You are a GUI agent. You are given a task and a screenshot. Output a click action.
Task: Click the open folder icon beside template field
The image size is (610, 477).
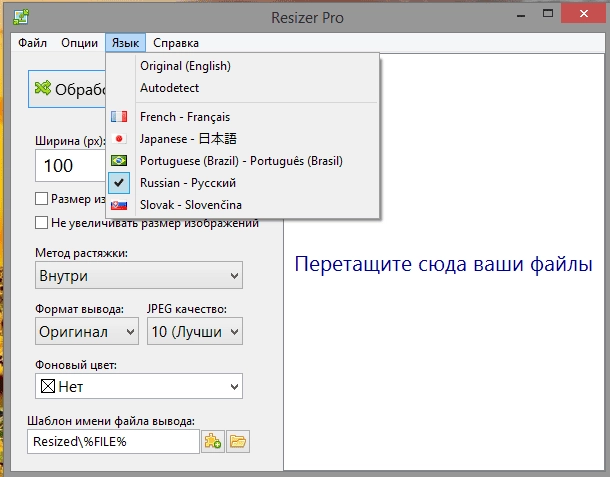238,442
